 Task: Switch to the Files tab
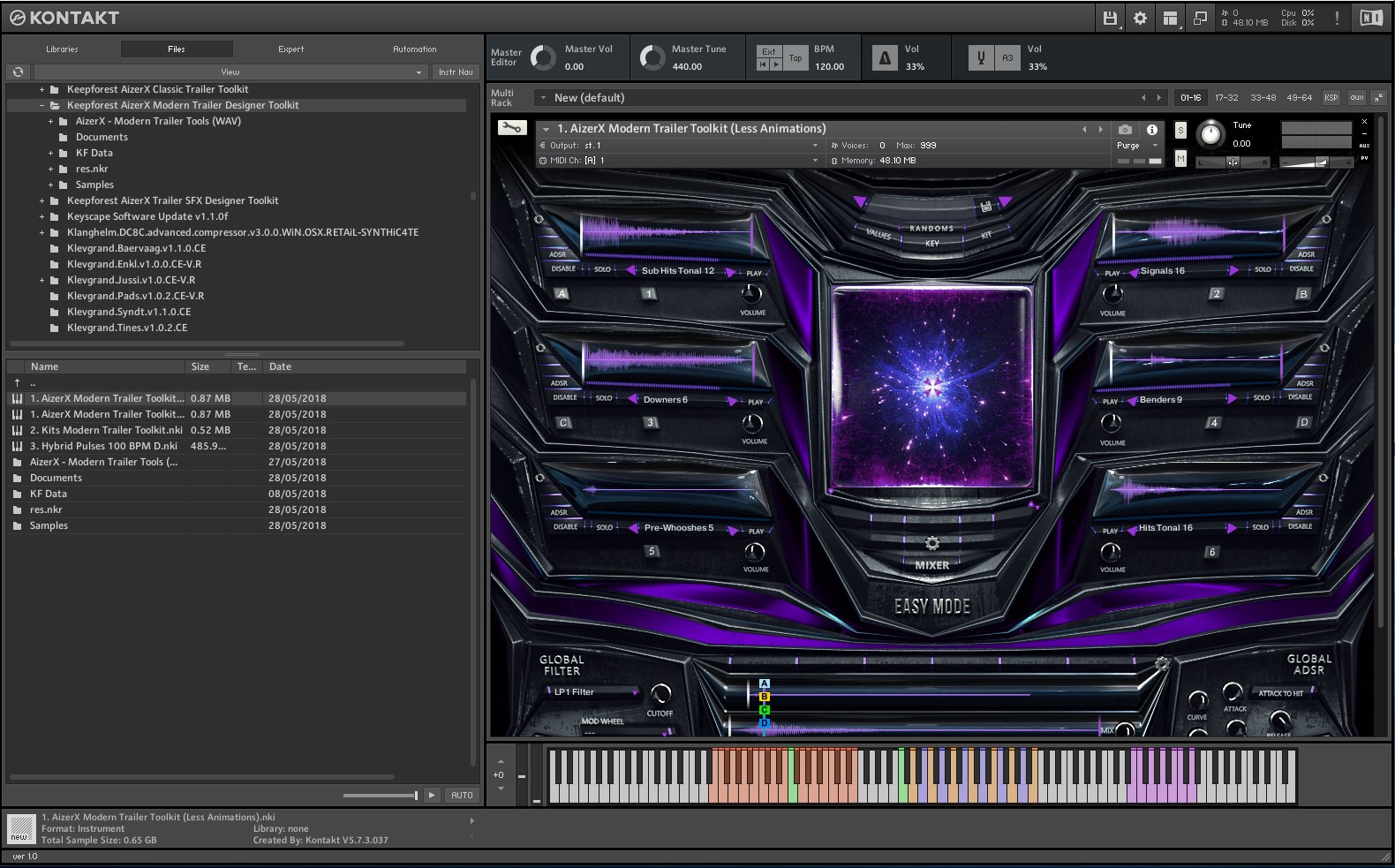tap(177, 49)
